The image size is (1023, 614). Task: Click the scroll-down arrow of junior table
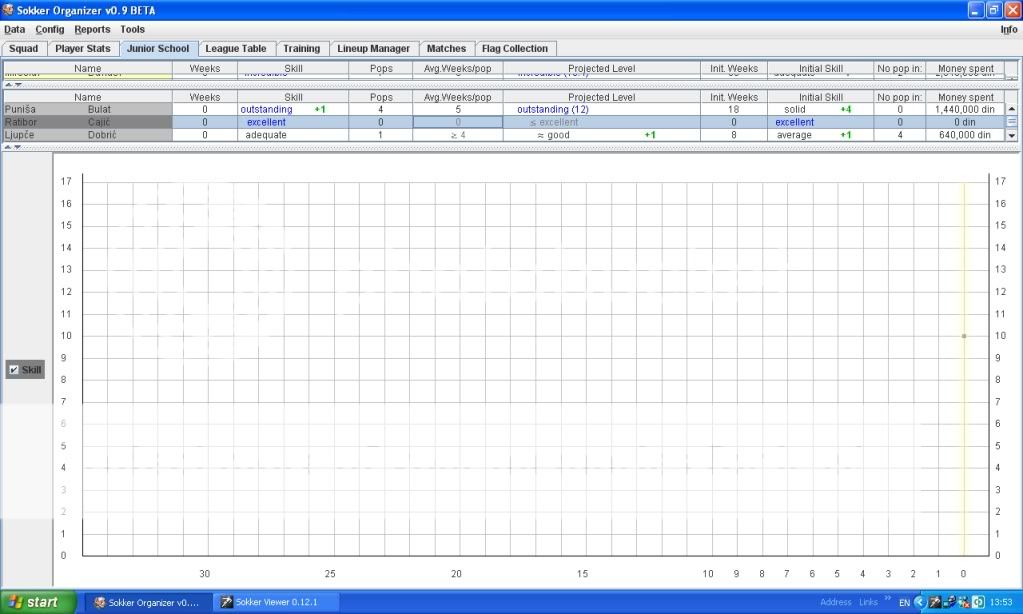click(x=1011, y=135)
